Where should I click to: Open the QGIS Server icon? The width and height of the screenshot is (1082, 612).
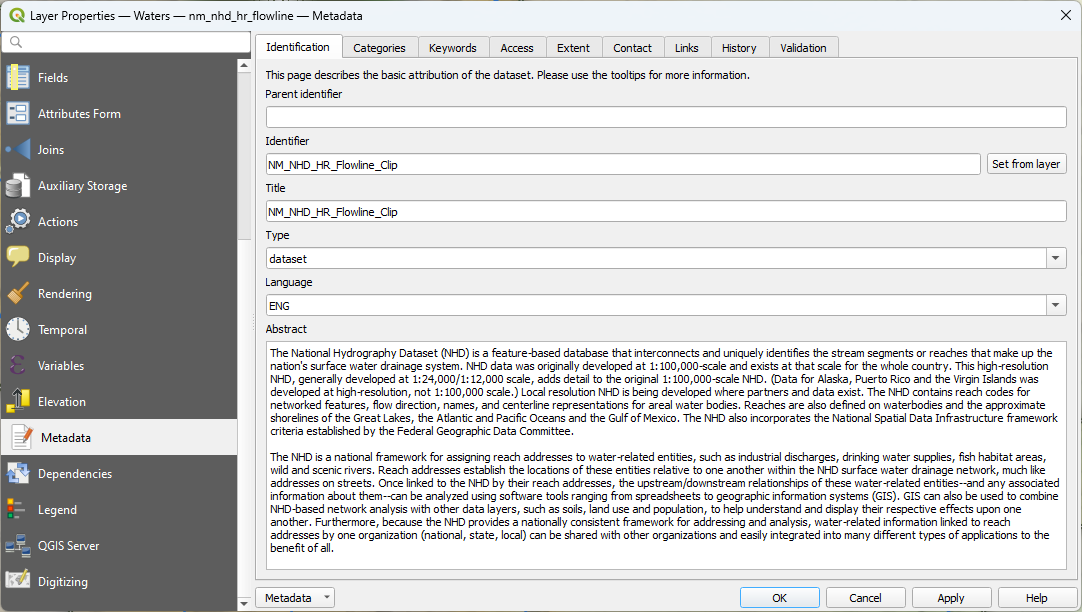click(x=18, y=545)
